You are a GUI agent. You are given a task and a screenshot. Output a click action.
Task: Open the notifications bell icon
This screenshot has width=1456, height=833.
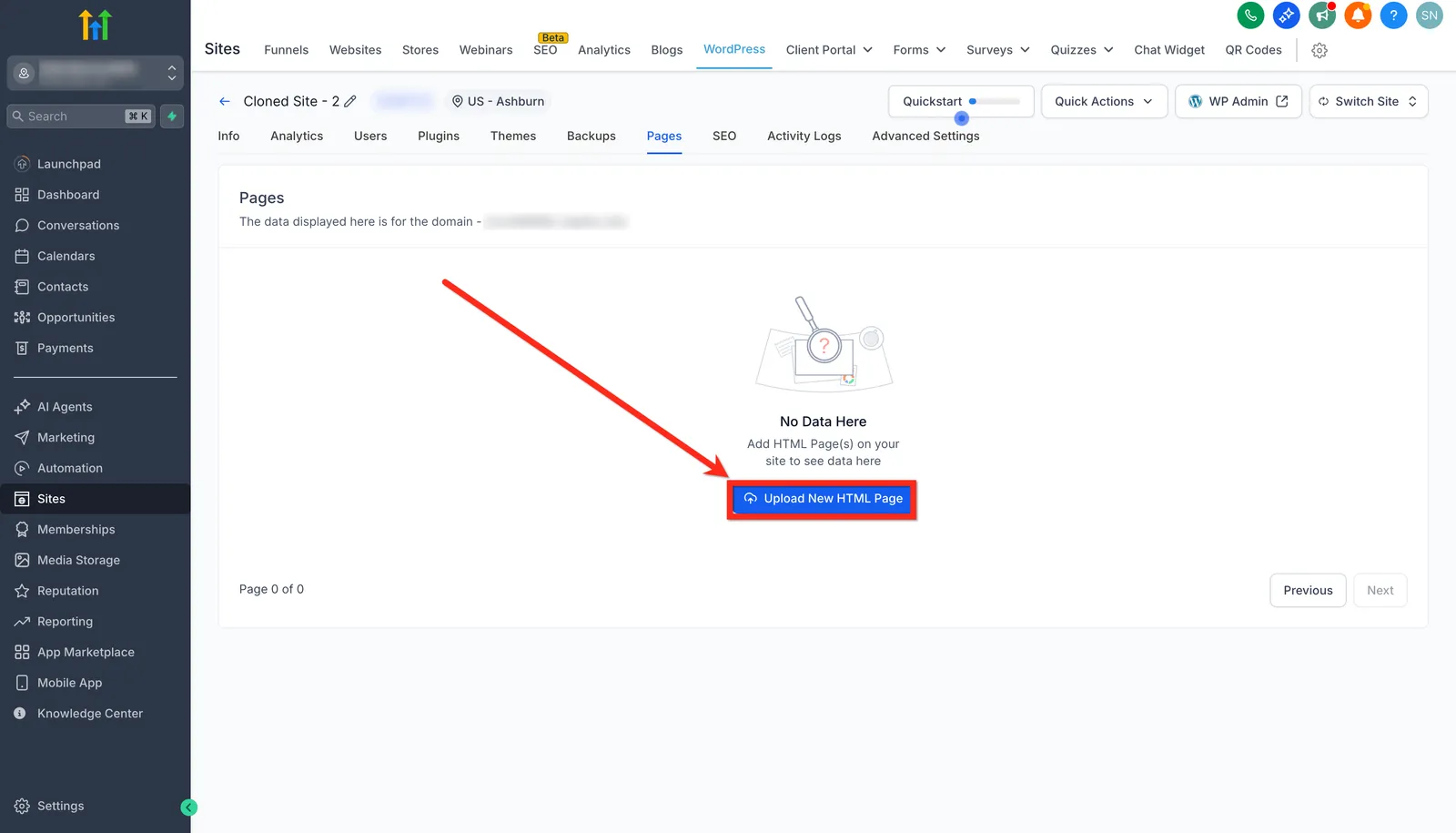(1358, 15)
